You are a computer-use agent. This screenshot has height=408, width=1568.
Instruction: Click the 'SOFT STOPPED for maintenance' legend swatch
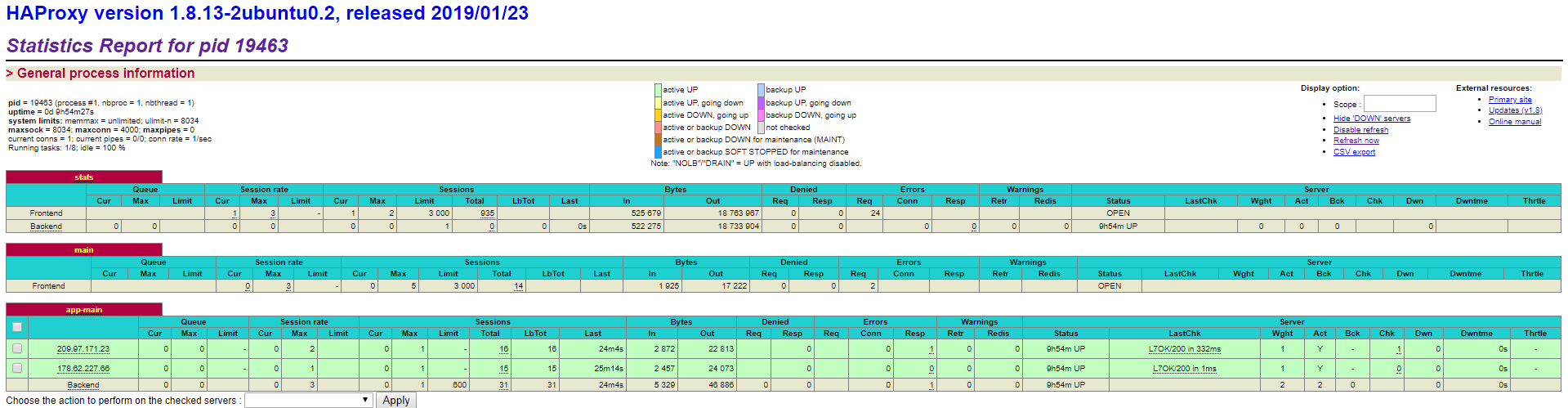click(x=658, y=152)
